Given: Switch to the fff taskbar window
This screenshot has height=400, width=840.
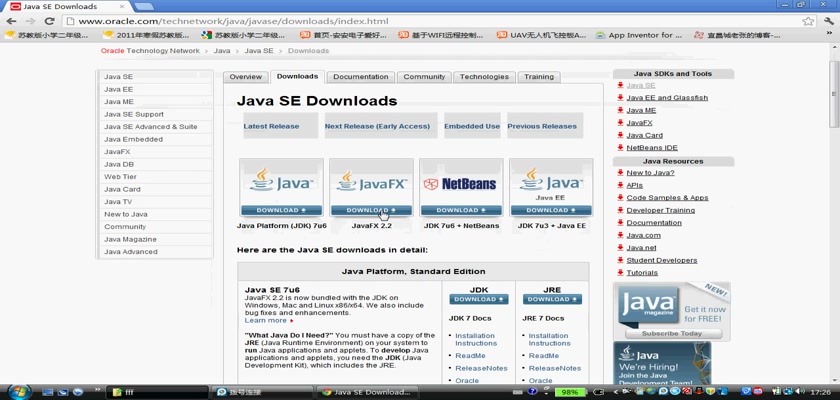Looking at the screenshot, I should click(157, 392).
